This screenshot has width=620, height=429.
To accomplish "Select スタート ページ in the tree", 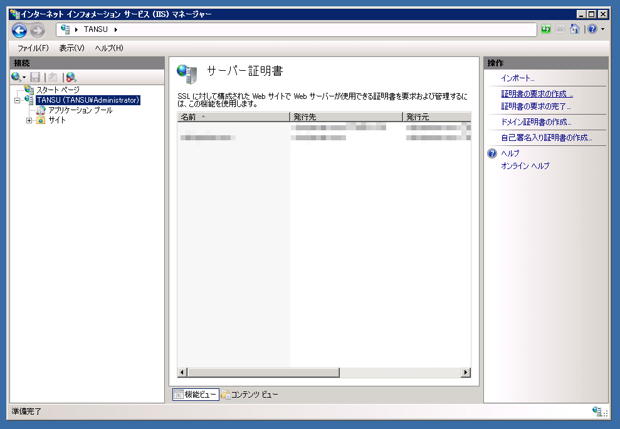I will pyautogui.click(x=58, y=90).
